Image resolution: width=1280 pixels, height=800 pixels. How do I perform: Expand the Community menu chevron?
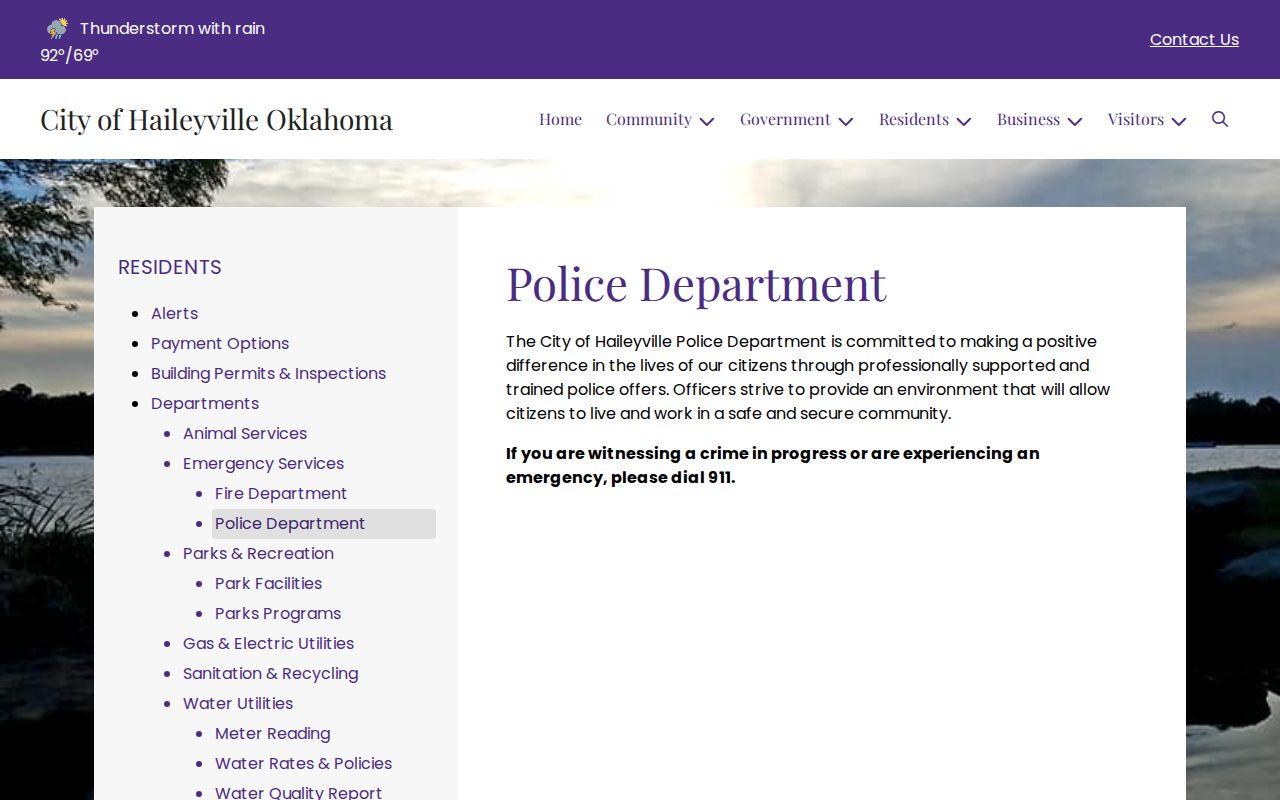[x=707, y=121]
